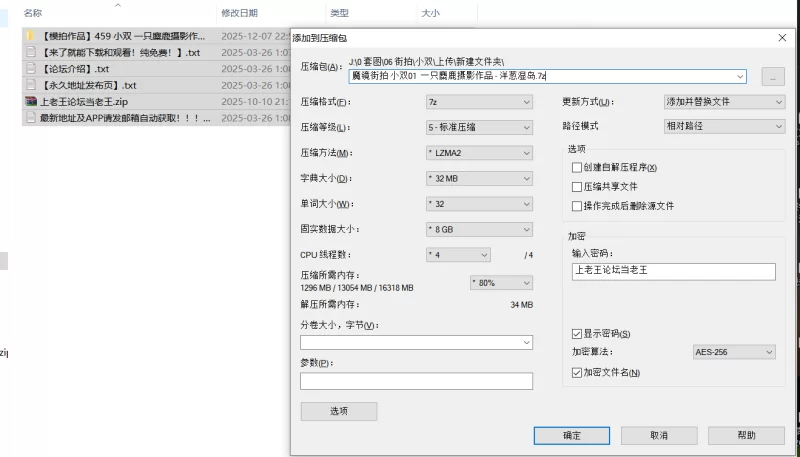Screen dimensions: 800x457
Task: Select the file 【永久地址发布页】.txt
Action: coord(88,85)
